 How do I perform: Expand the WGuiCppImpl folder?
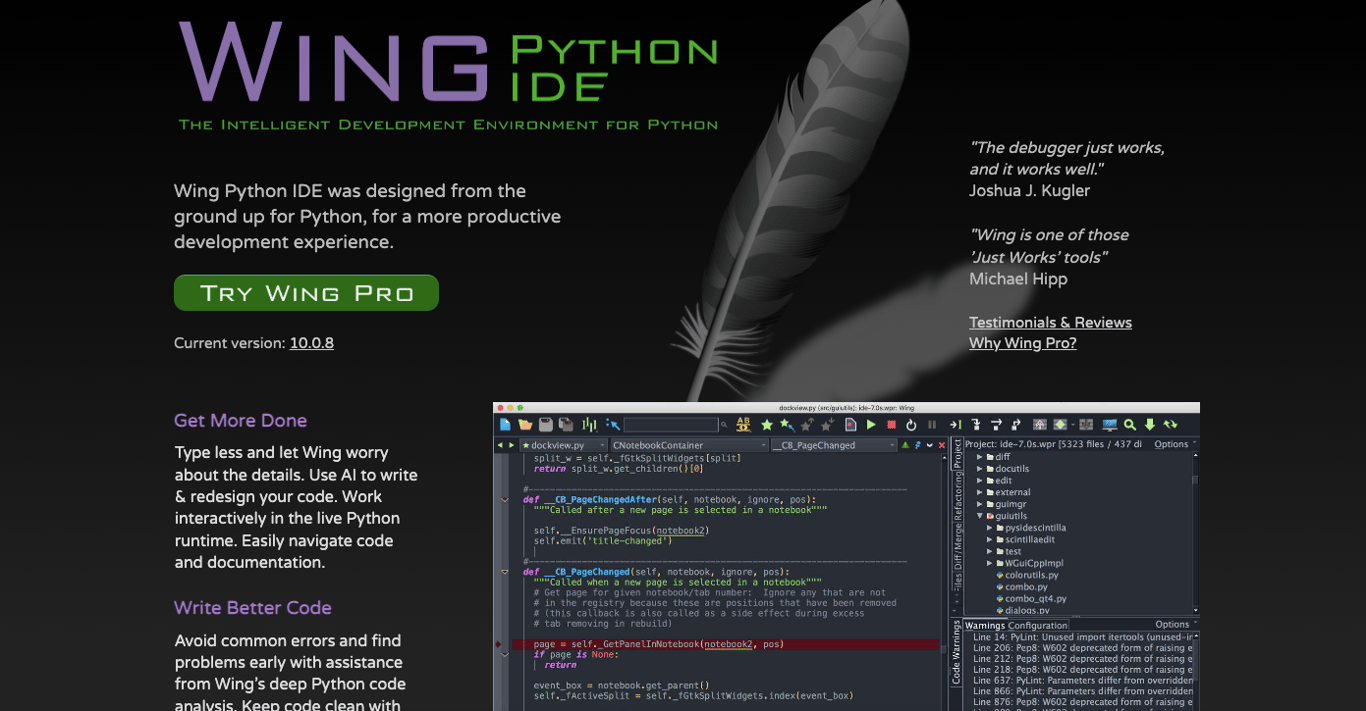coord(990,563)
